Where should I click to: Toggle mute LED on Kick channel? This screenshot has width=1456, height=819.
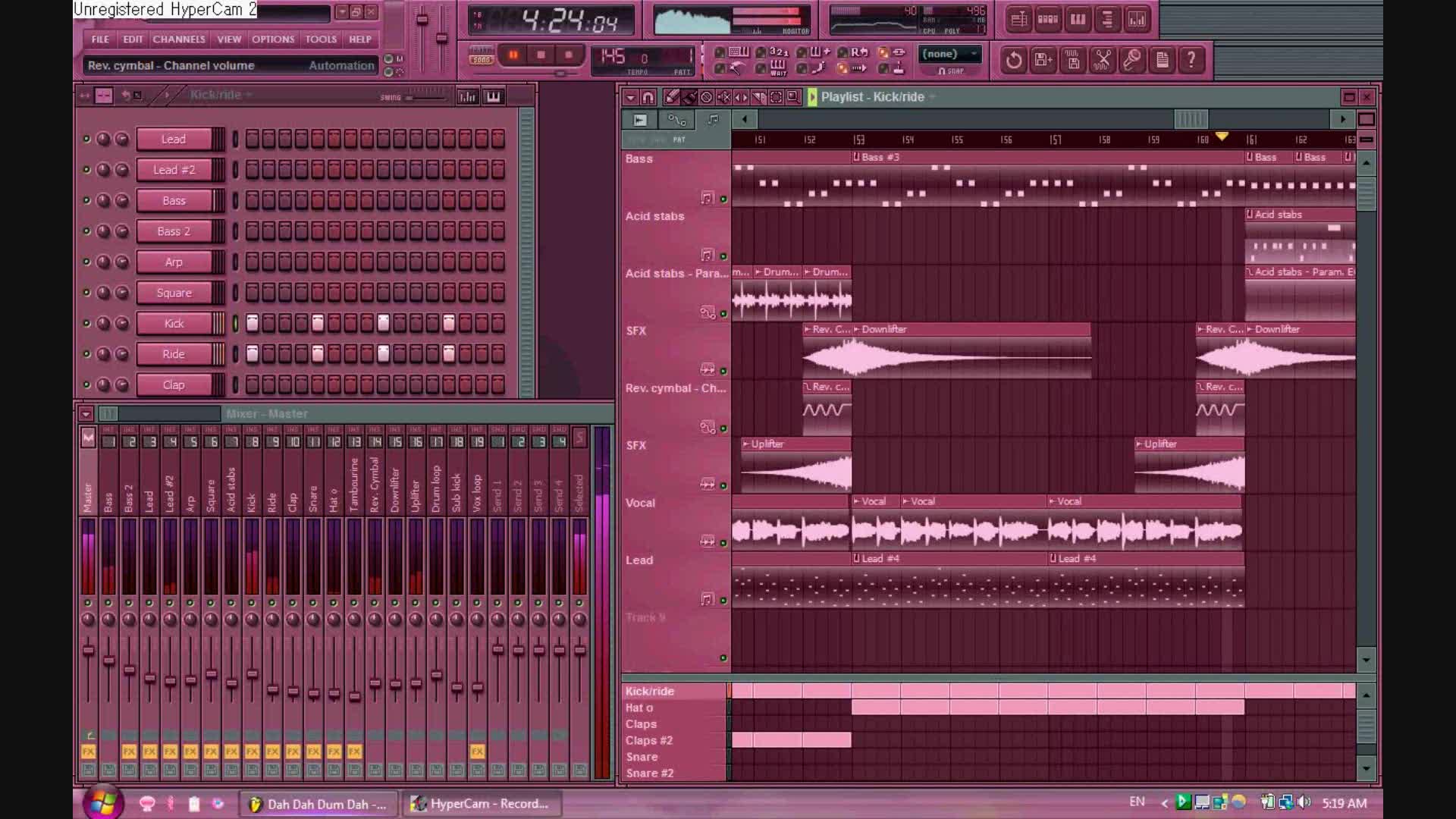click(86, 324)
